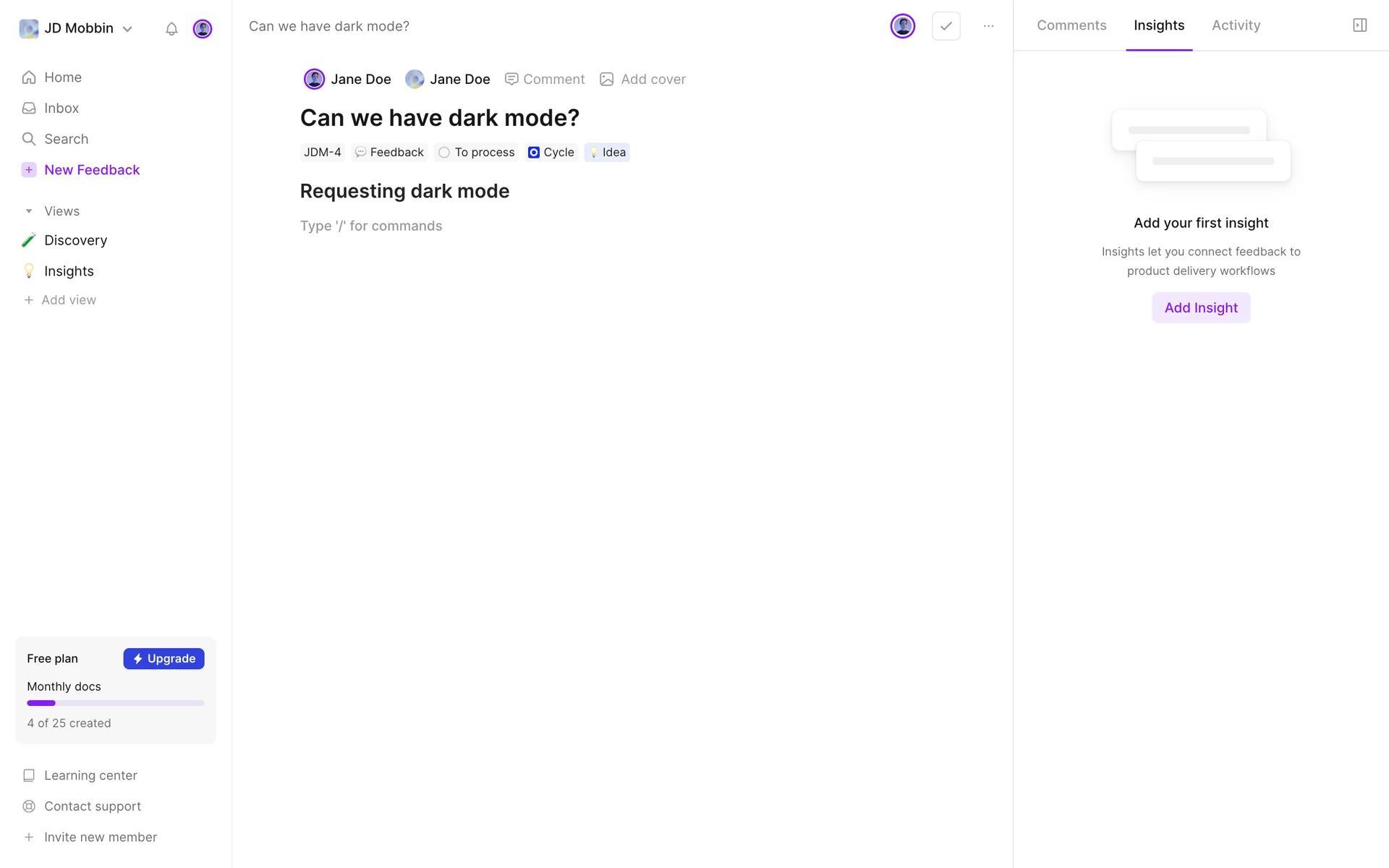Switch to the Activity tab
The height and width of the screenshot is (868, 1389).
tap(1236, 25)
